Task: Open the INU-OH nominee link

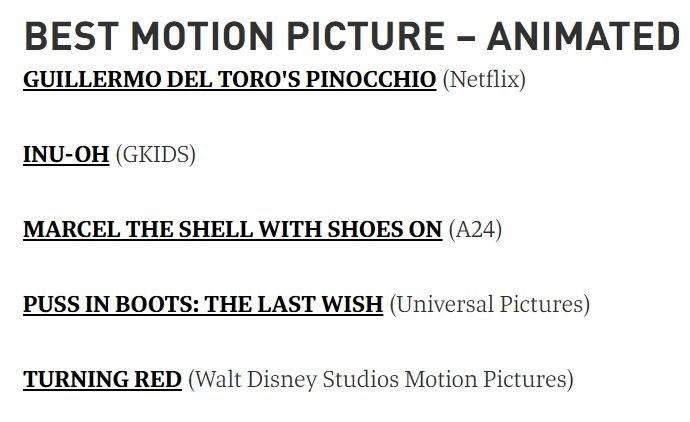Action: 66,155
